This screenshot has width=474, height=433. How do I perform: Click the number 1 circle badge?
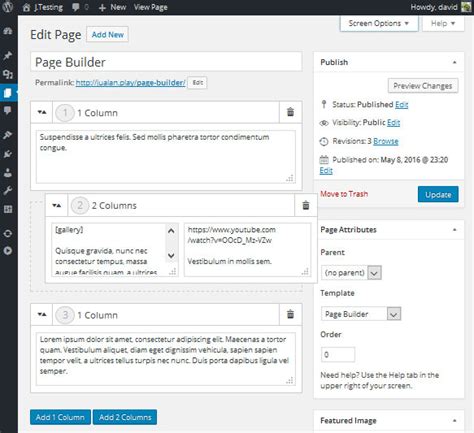(x=65, y=113)
